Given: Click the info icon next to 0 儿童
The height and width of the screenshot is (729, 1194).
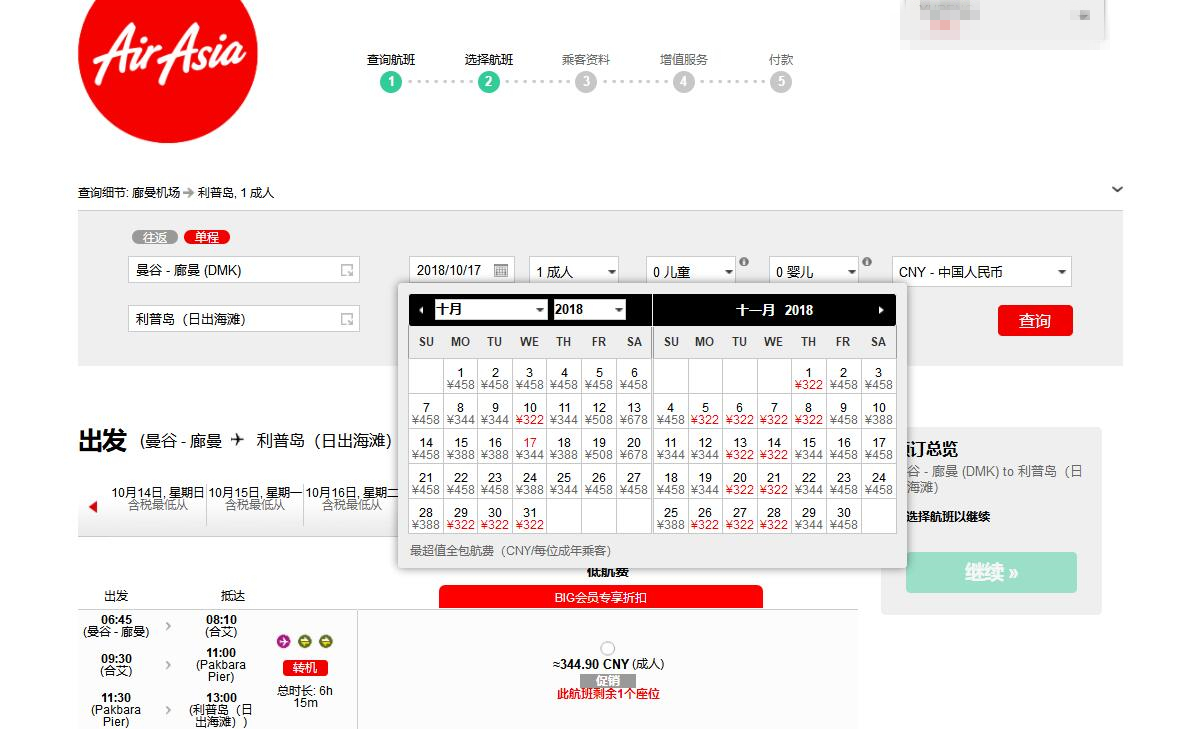Looking at the screenshot, I should point(745,262).
